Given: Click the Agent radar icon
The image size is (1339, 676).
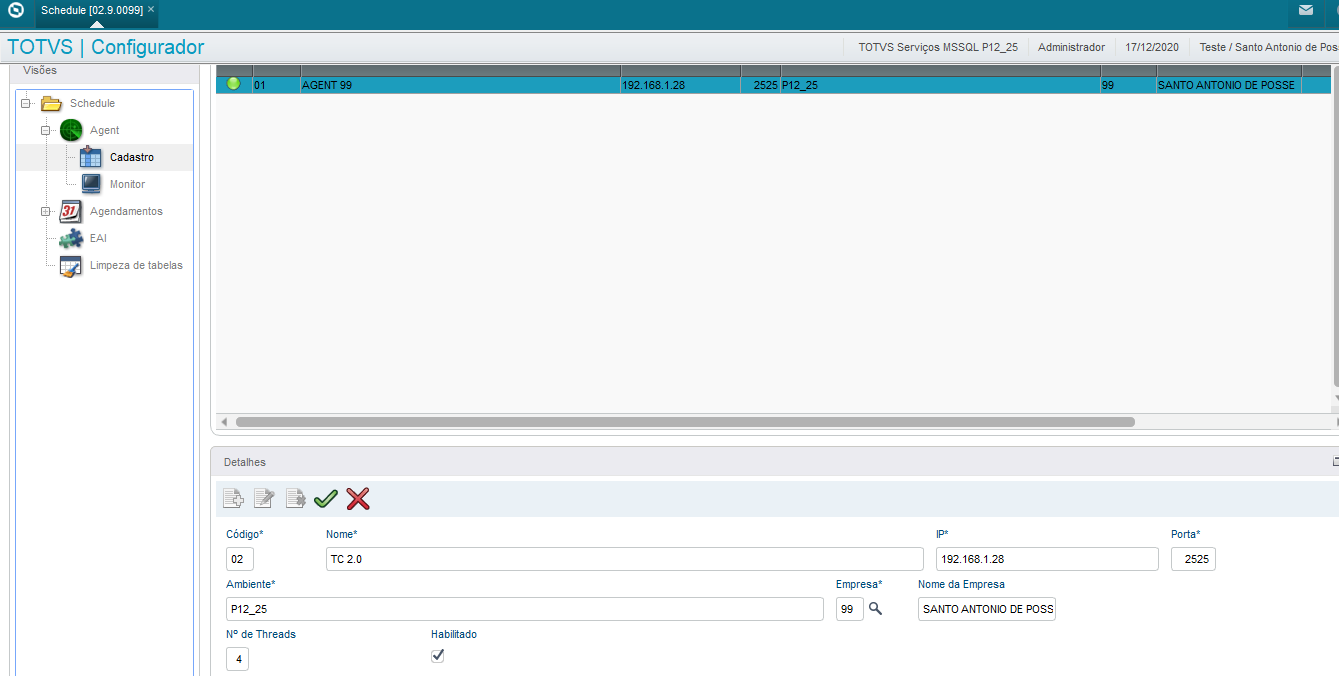Looking at the screenshot, I should (x=71, y=130).
